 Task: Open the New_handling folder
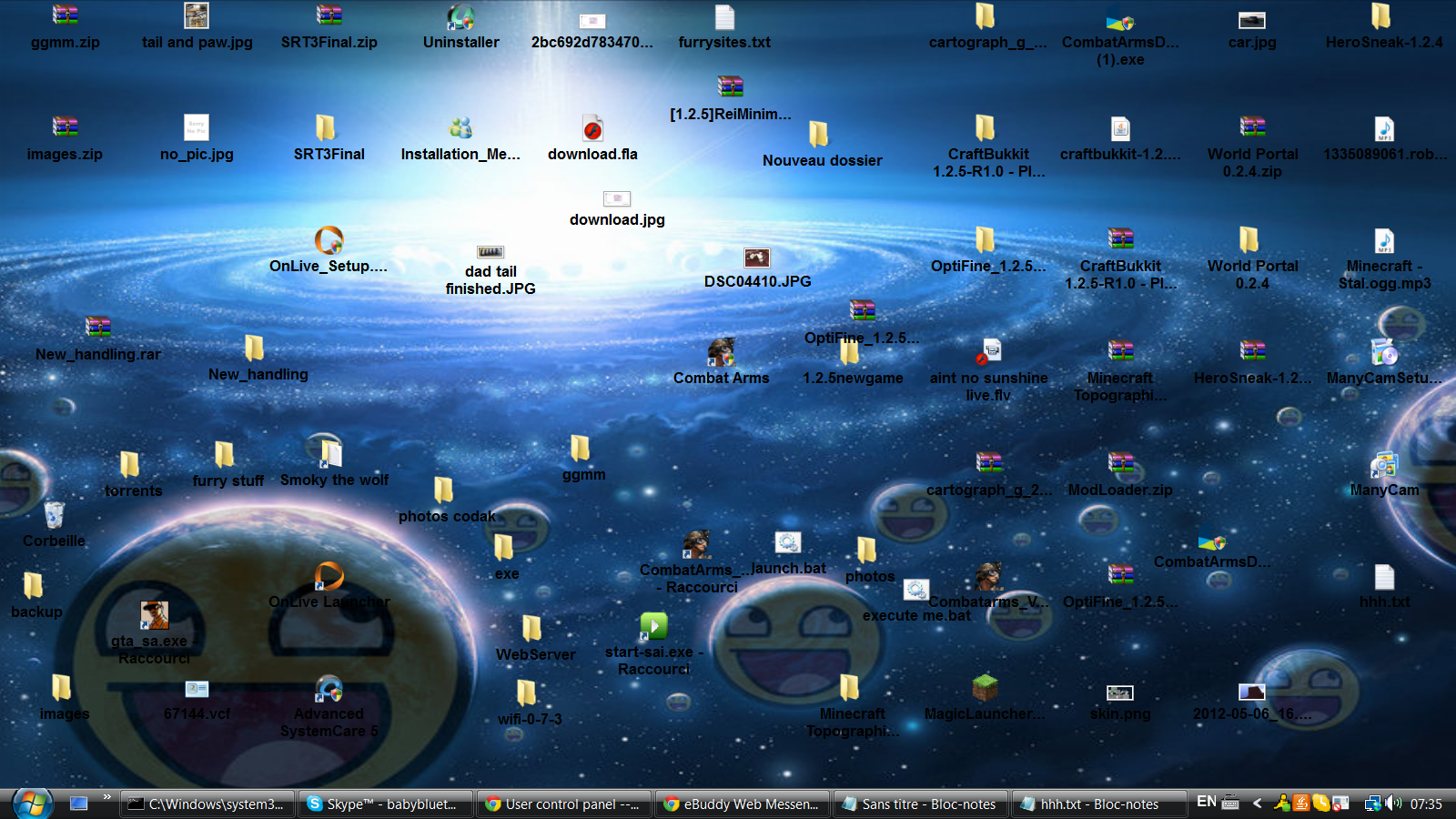pos(255,348)
